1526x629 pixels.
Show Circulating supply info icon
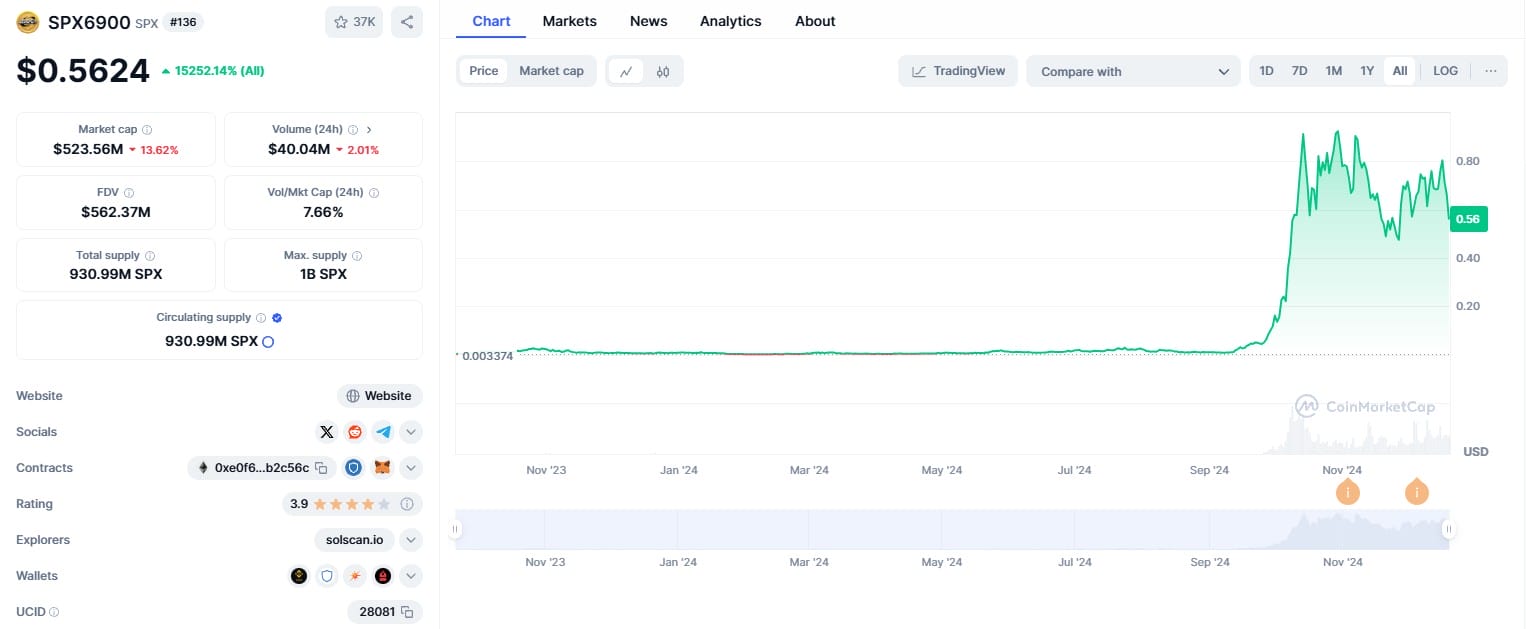point(261,318)
